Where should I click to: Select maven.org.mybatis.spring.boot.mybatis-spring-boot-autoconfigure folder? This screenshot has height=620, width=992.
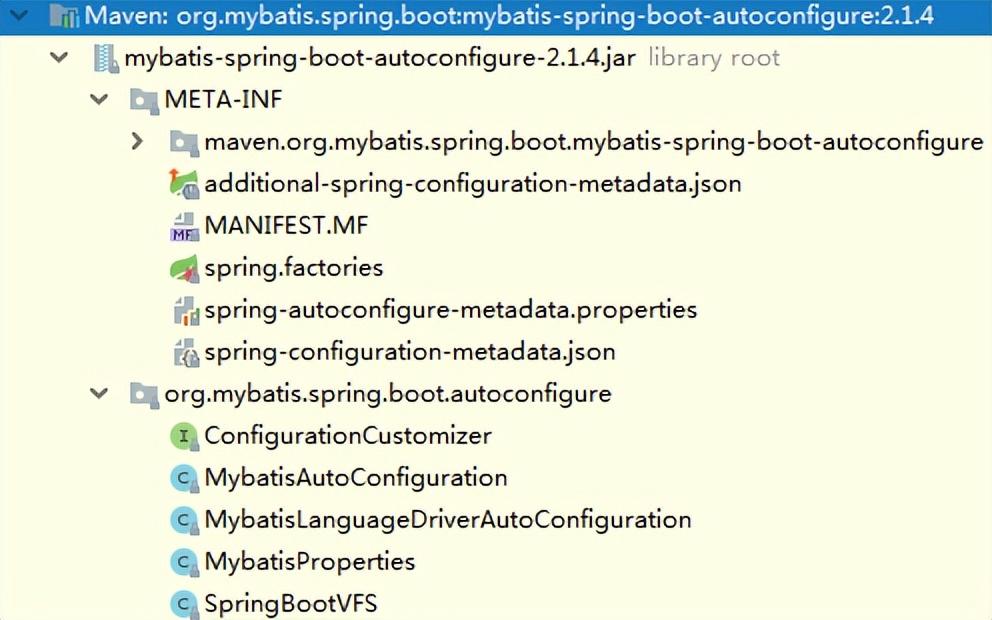tap(593, 142)
